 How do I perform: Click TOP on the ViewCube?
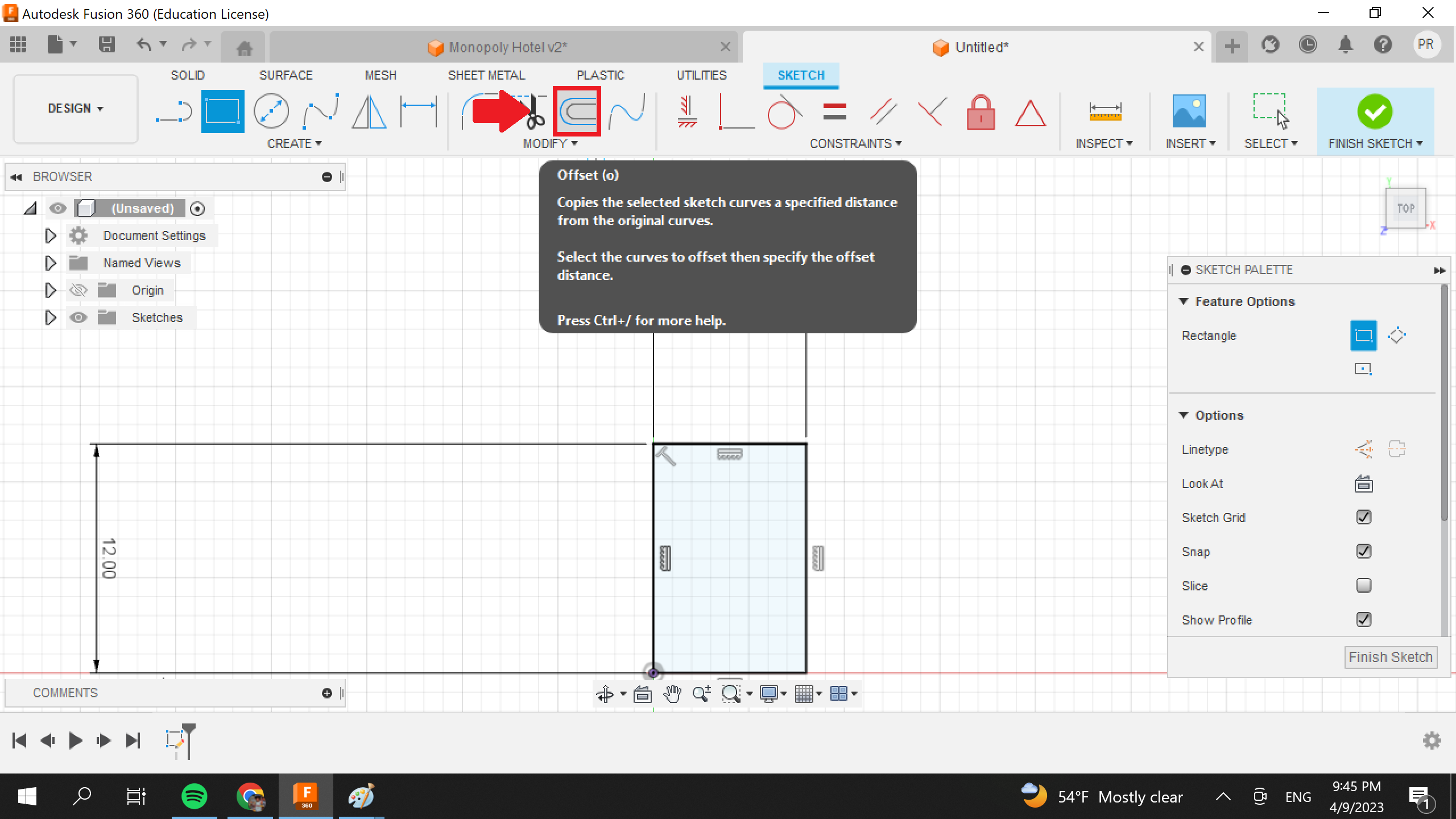coord(1405,208)
